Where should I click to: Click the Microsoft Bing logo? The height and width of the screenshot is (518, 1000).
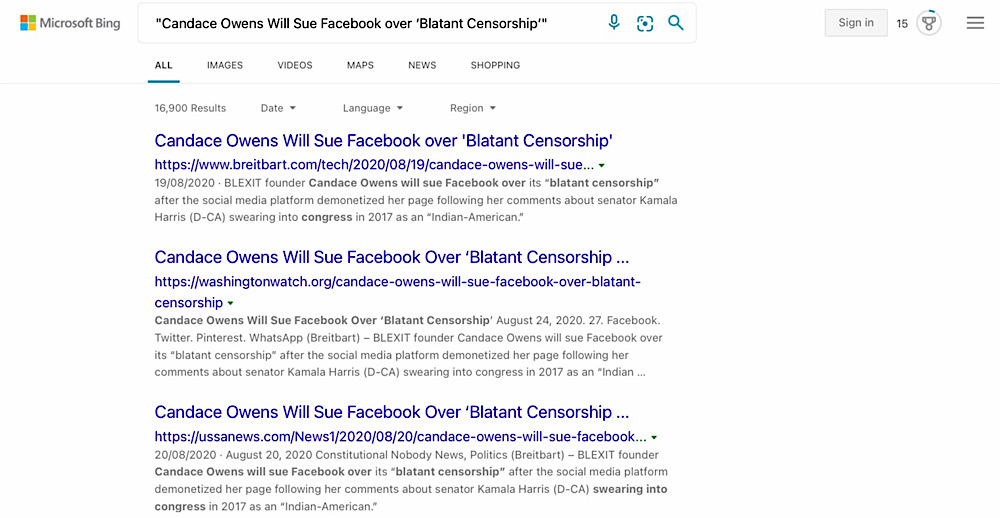[70, 24]
